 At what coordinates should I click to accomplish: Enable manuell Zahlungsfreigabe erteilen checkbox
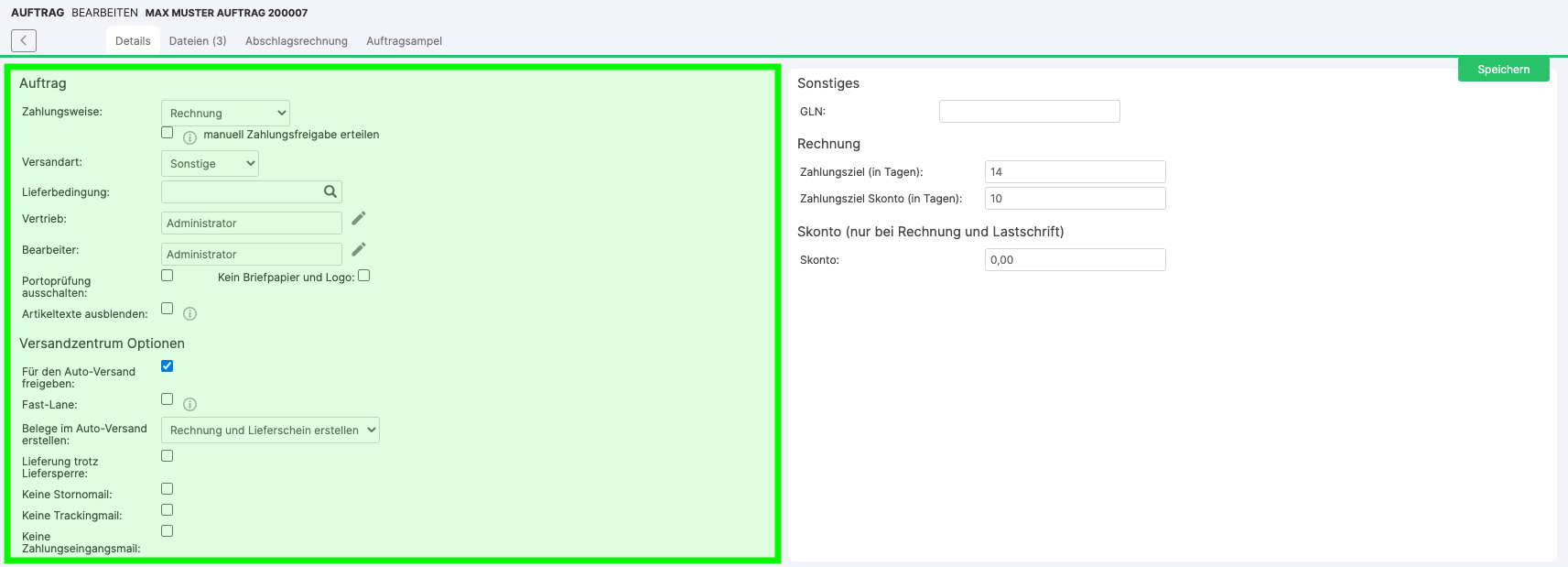[168, 133]
